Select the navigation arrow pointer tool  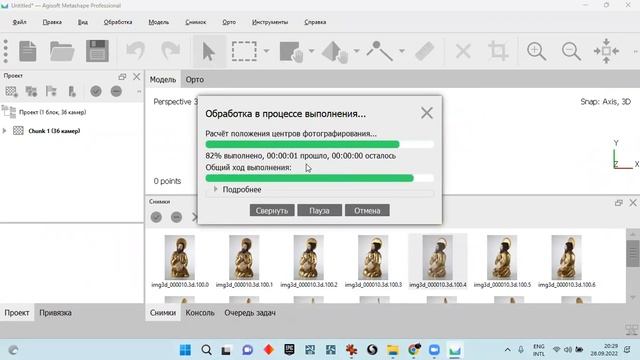[209, 51]
